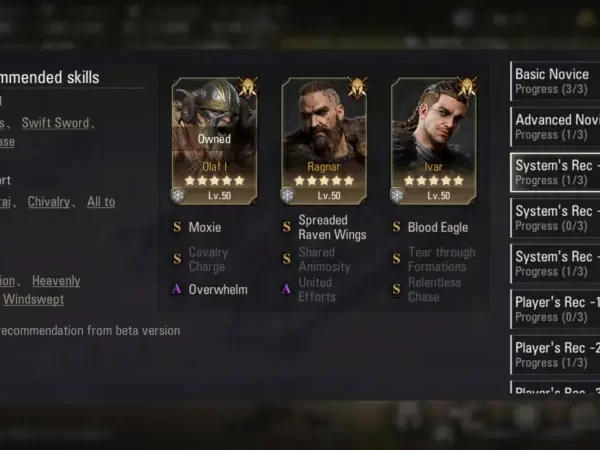
Task: Click the S rank icon beside Moxie
Action: coord(177,227)
